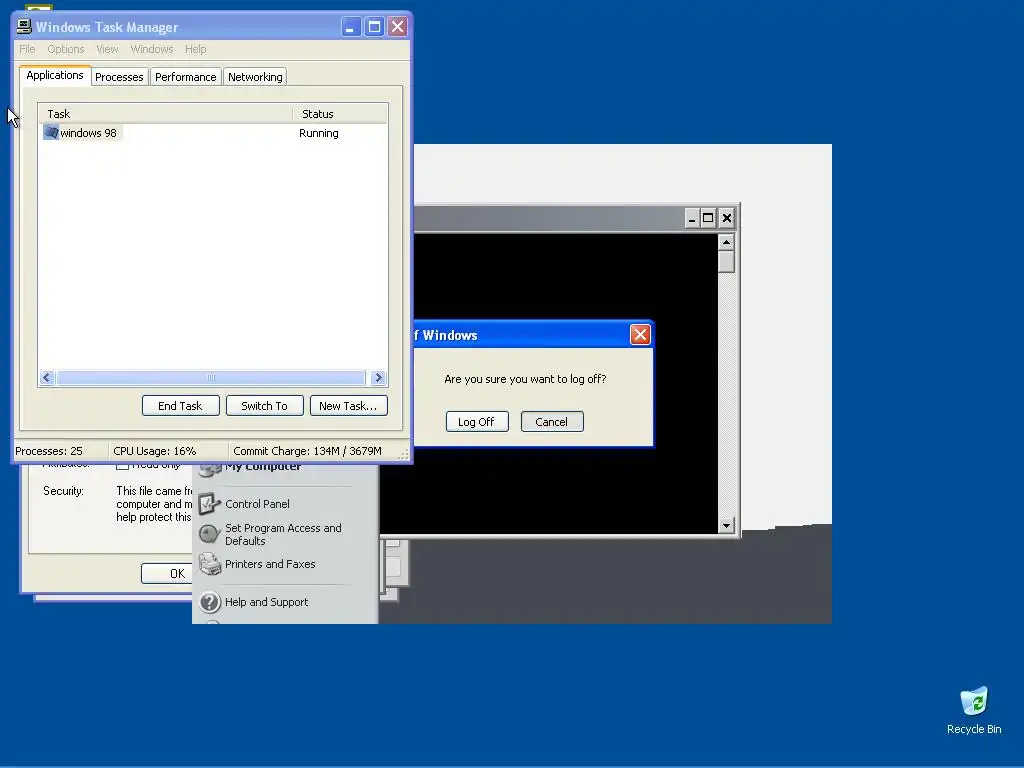Click the console window vertical scroll thumb

click(726, 261)
